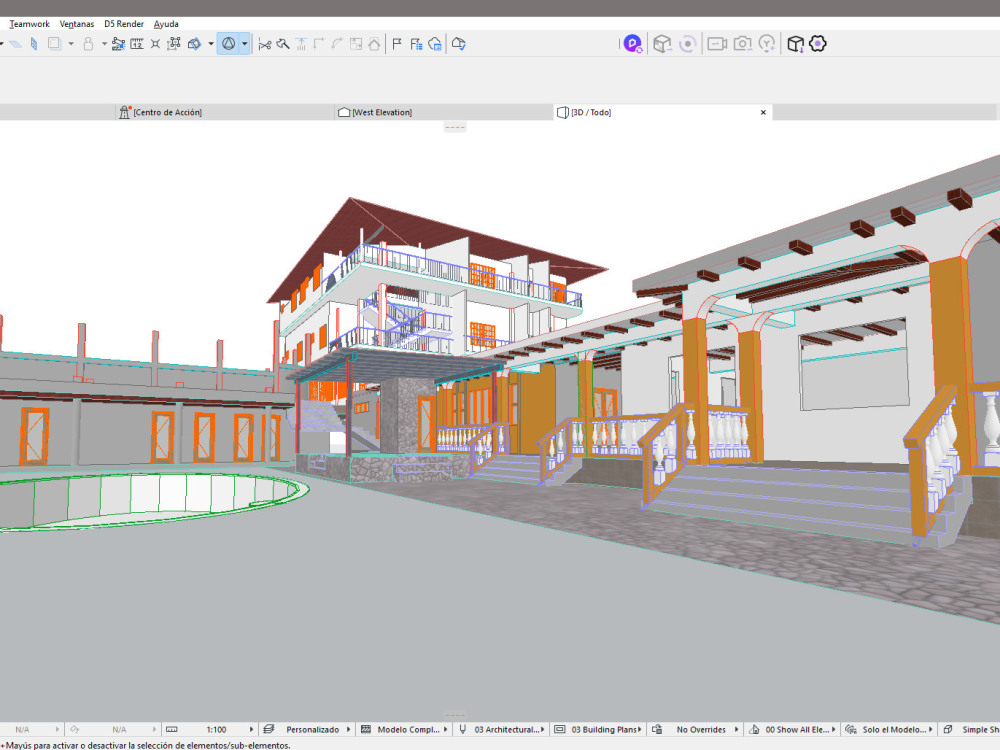The width and height of the screenshot is (1000, 750).
Task: Click the crossed arrows explode icon
Action: click(155, 44)
